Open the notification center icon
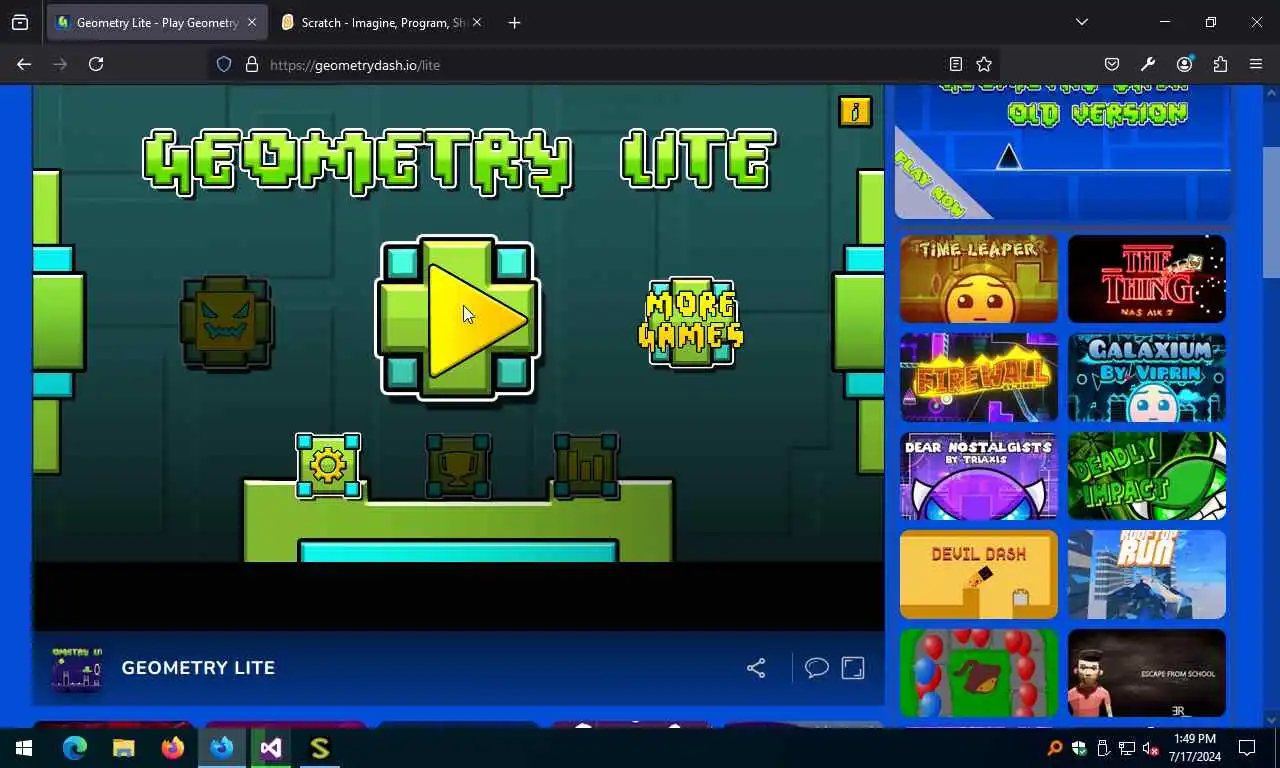The width and height of the screenshot is (1280, 768). click(1247, 748)
